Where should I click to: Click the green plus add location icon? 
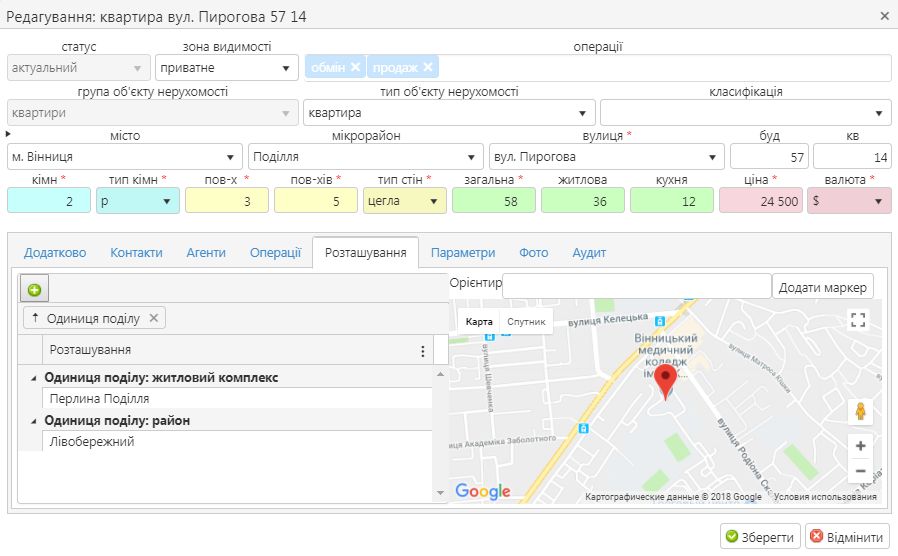click(34, 289)
